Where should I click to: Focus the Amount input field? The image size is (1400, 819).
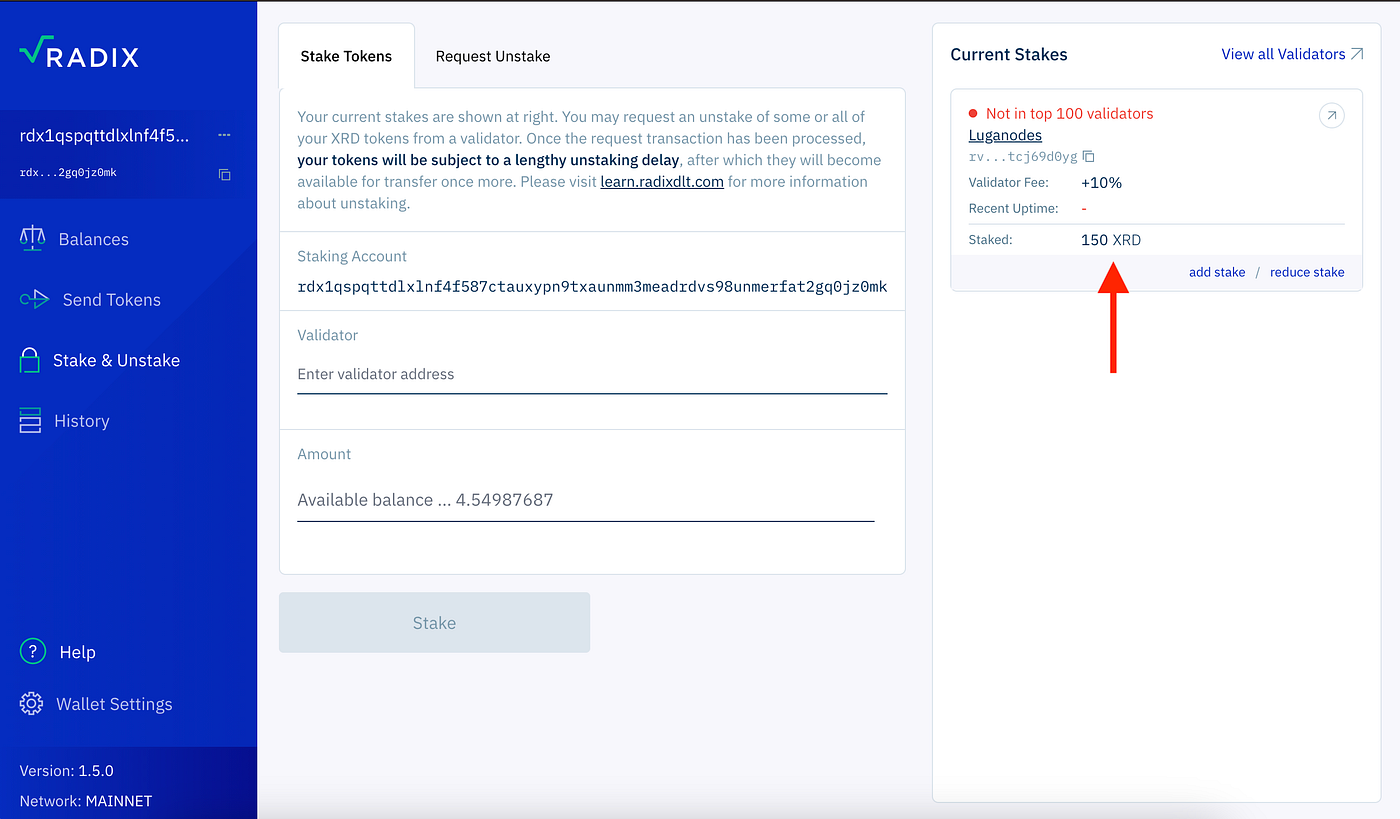click(586, 500)
